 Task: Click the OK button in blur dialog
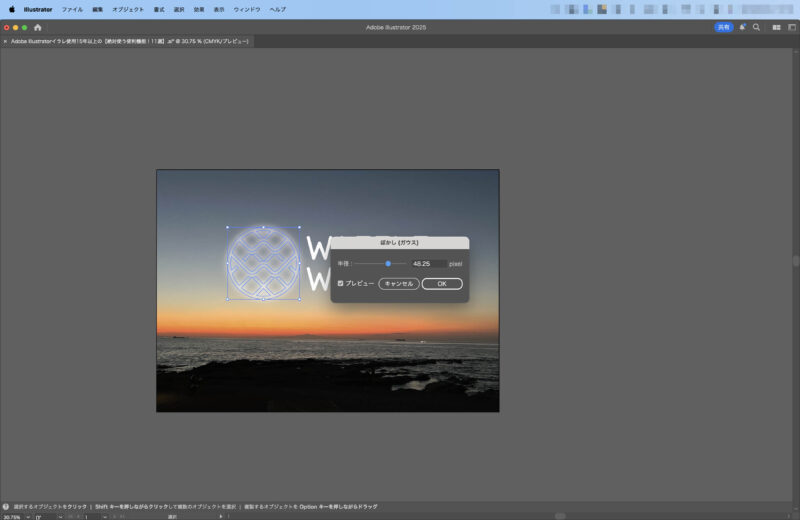[x=442, y=284]
